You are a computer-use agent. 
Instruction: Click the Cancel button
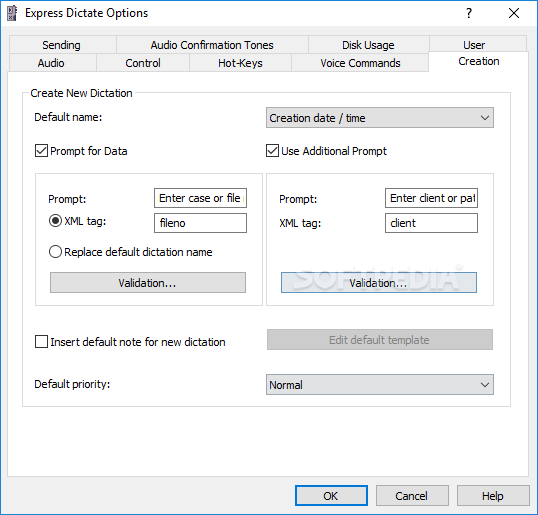[x=412, y=496]
